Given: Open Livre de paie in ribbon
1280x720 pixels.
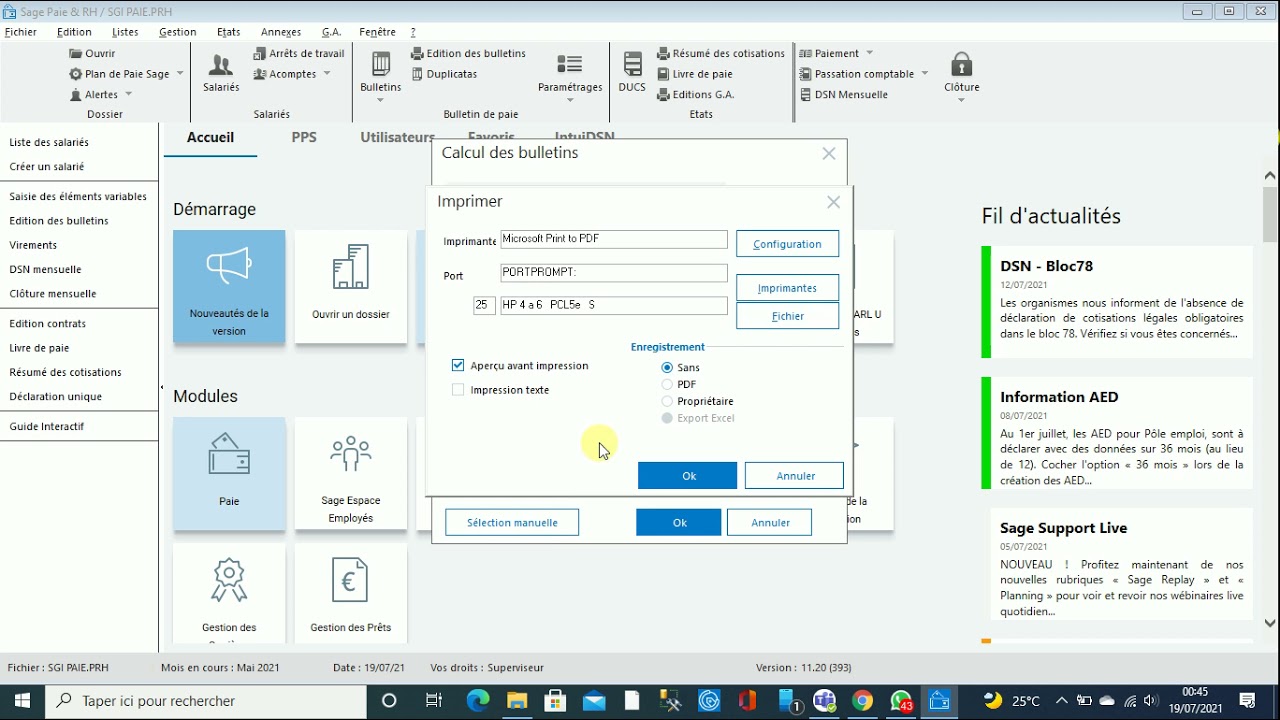Looking at the screenshot, I should 695,74.
